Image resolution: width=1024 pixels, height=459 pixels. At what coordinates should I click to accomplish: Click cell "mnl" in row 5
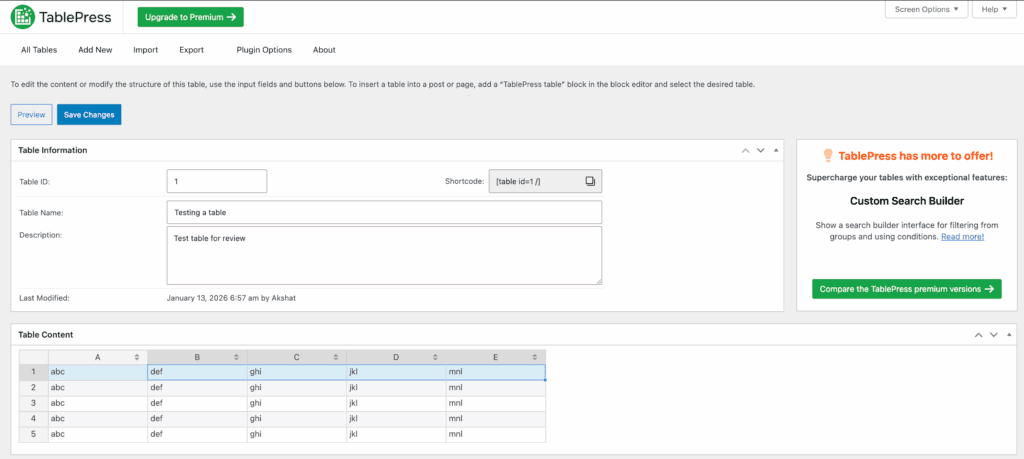496,435
